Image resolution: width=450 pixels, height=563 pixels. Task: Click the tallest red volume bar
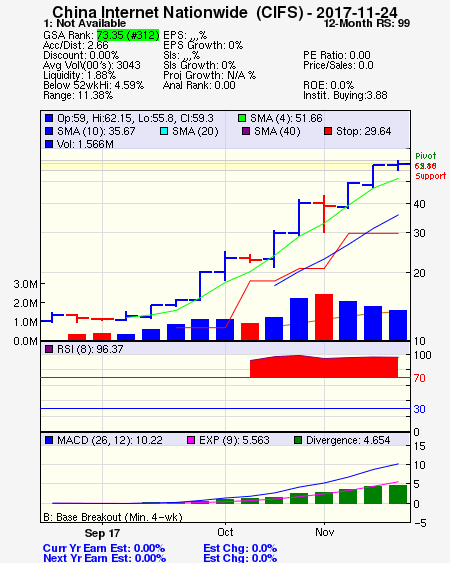coord(324,317)
